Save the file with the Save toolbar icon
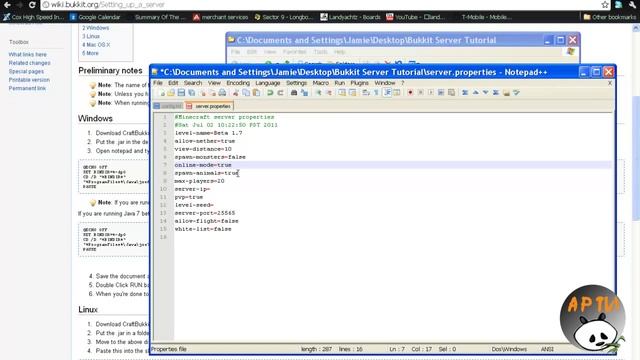 (x=181, y=93)
